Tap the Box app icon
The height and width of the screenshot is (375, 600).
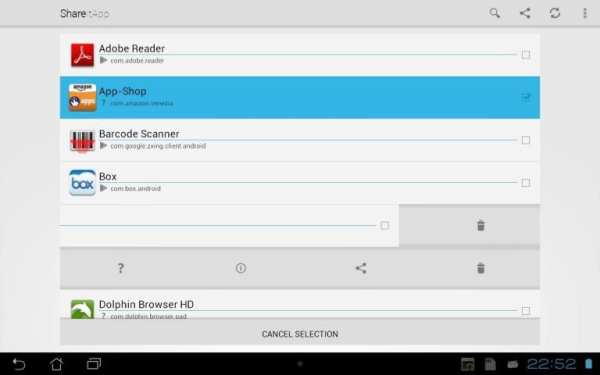point(82,183)
